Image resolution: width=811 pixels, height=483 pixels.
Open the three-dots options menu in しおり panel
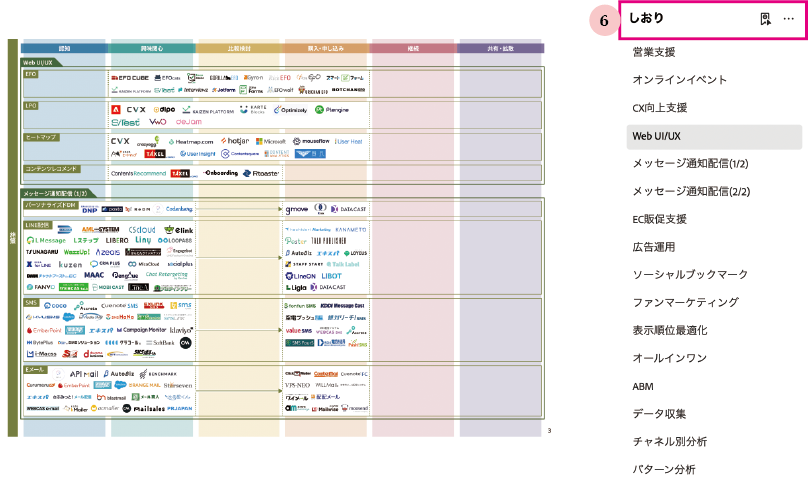(x=789, y=19)
